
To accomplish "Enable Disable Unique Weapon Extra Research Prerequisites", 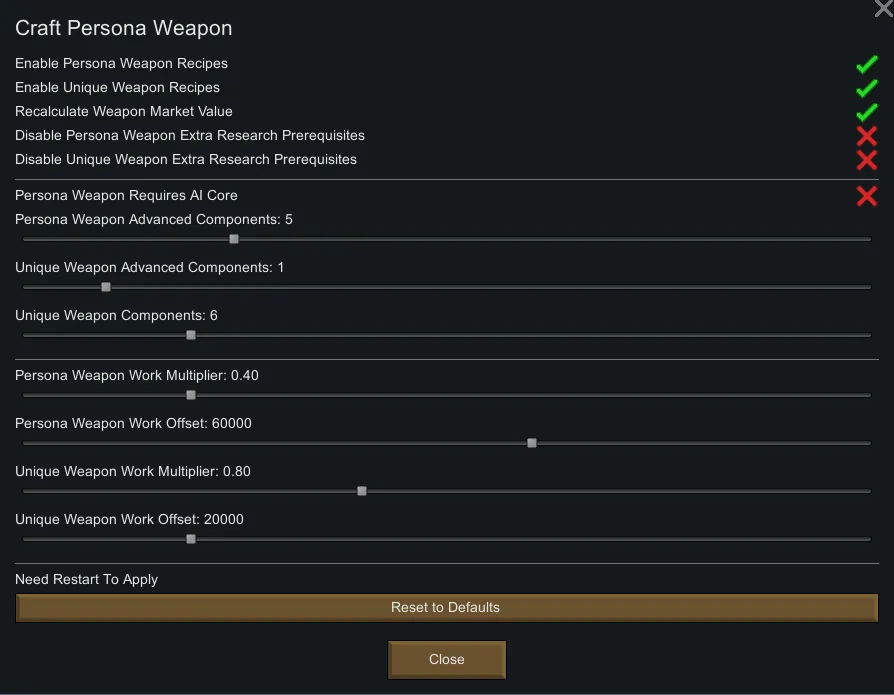I will coord(866,160).
